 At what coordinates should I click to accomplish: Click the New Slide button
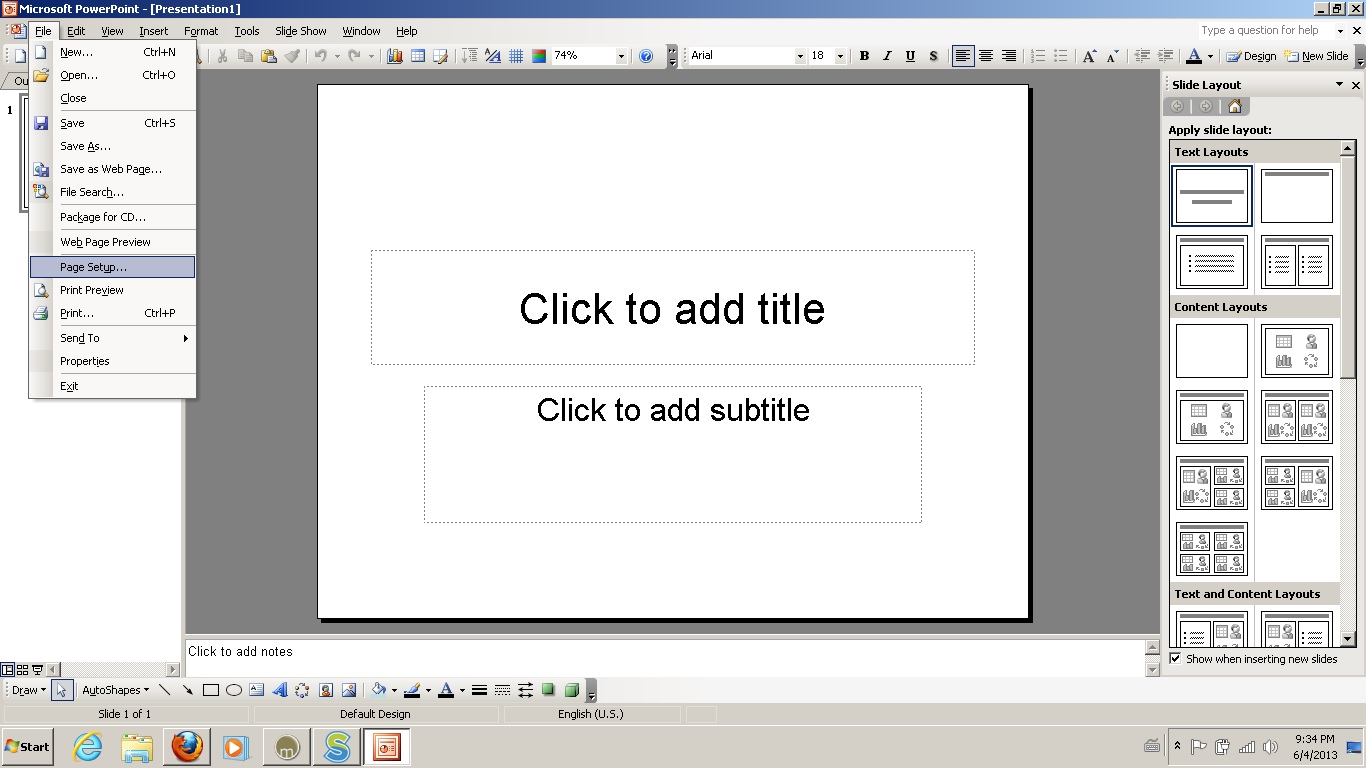1316,56
